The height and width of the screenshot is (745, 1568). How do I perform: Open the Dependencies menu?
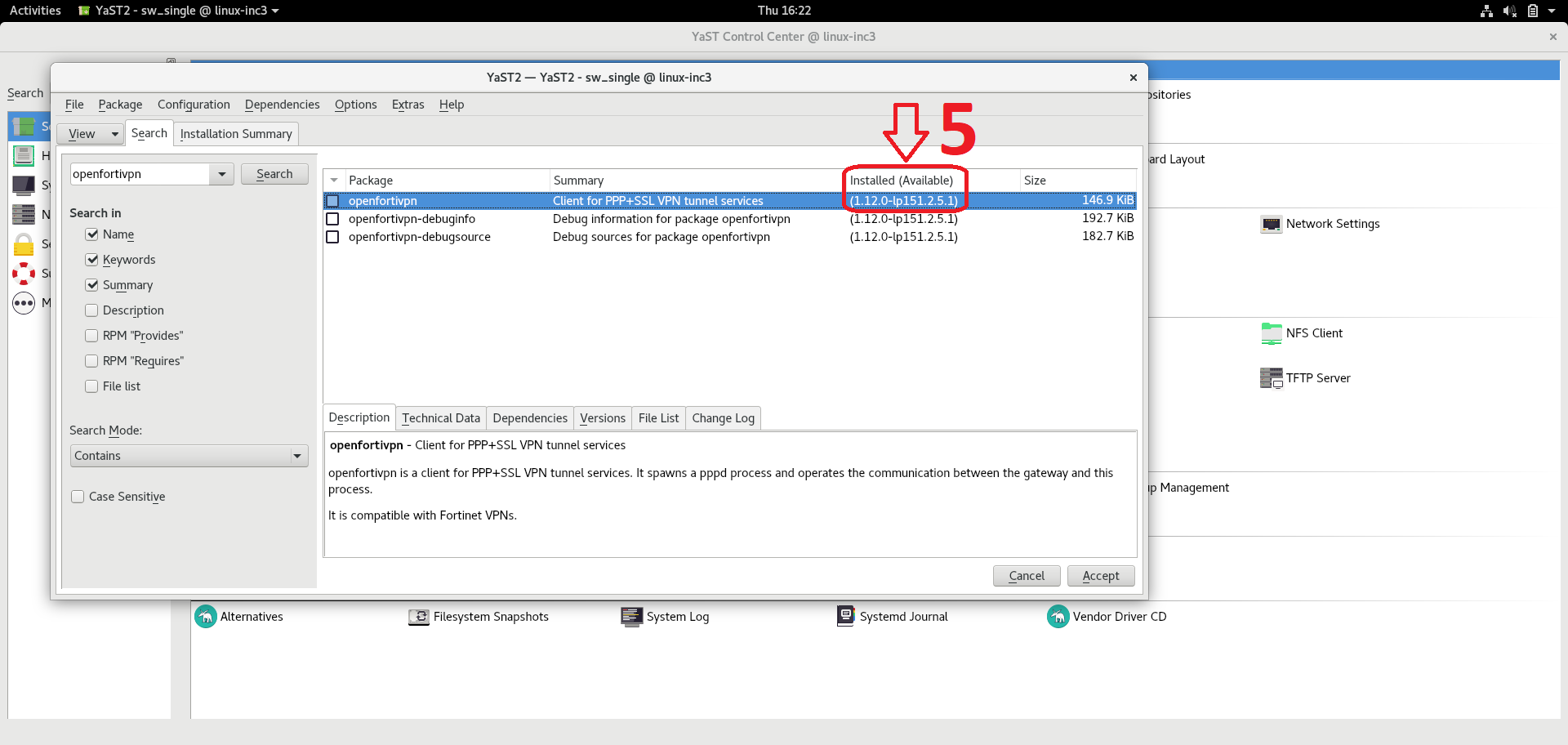(282, 105)
